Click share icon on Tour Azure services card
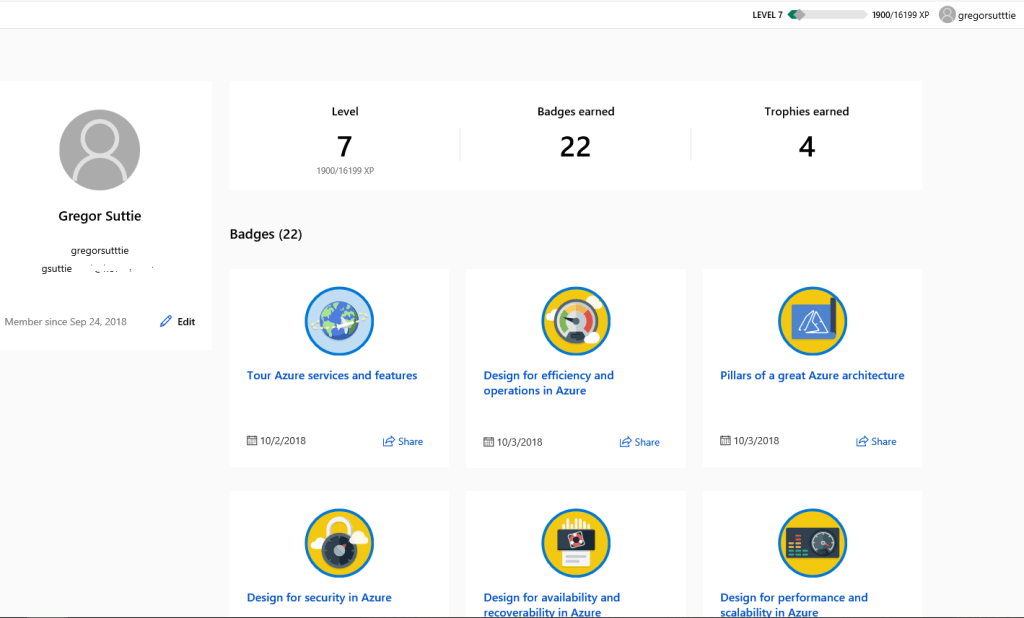Image resolution: width=1024 pixels, height=618 pixels. [389, 441]
